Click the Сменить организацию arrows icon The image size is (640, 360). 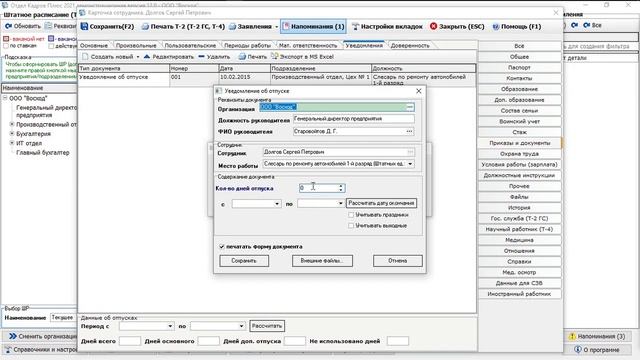point(13,336)
